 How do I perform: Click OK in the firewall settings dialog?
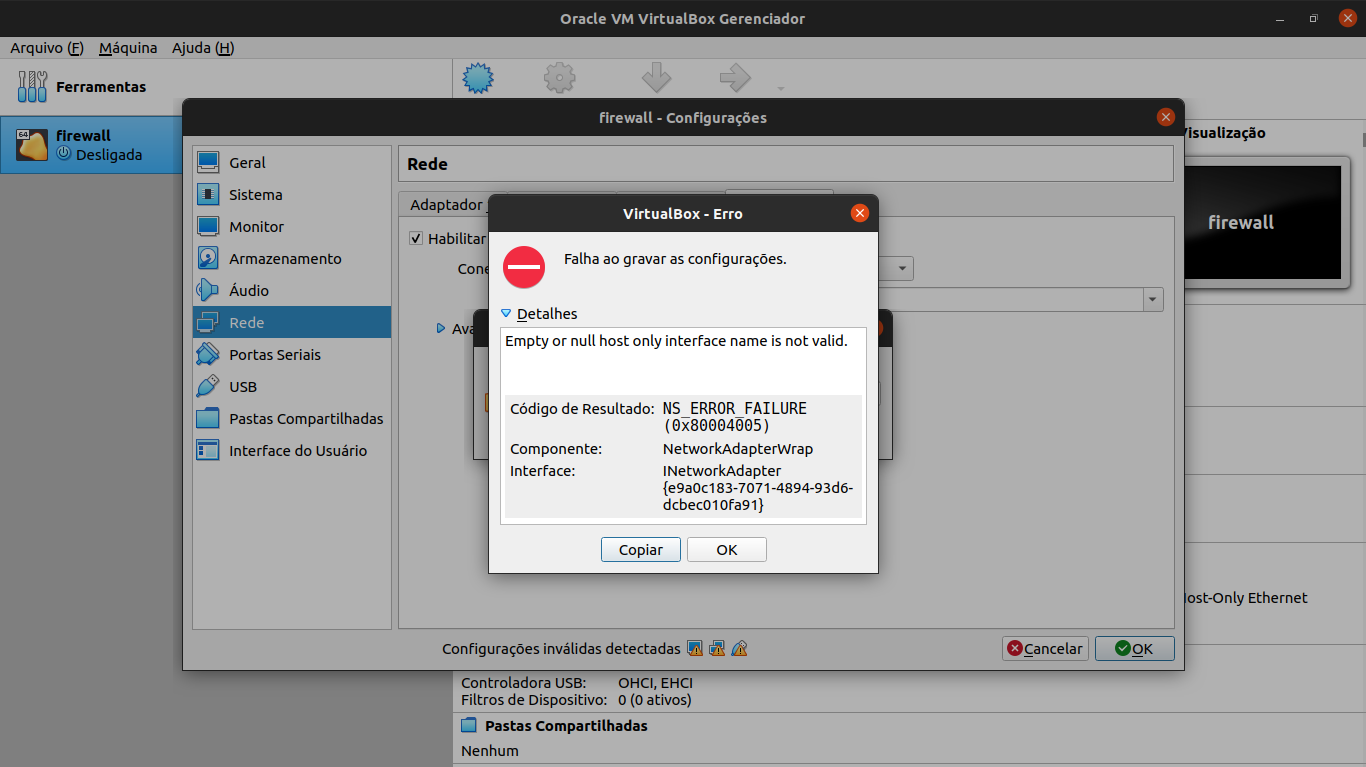[1135, 649]
